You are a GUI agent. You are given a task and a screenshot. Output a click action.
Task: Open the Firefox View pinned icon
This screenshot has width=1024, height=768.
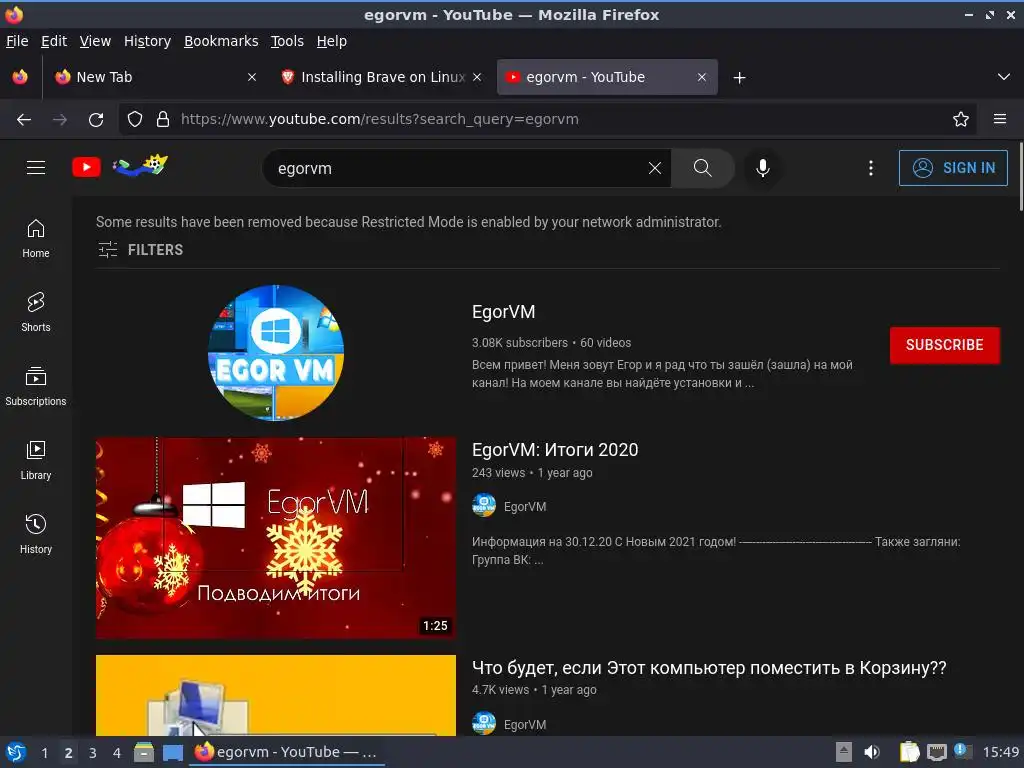[20, 77]
